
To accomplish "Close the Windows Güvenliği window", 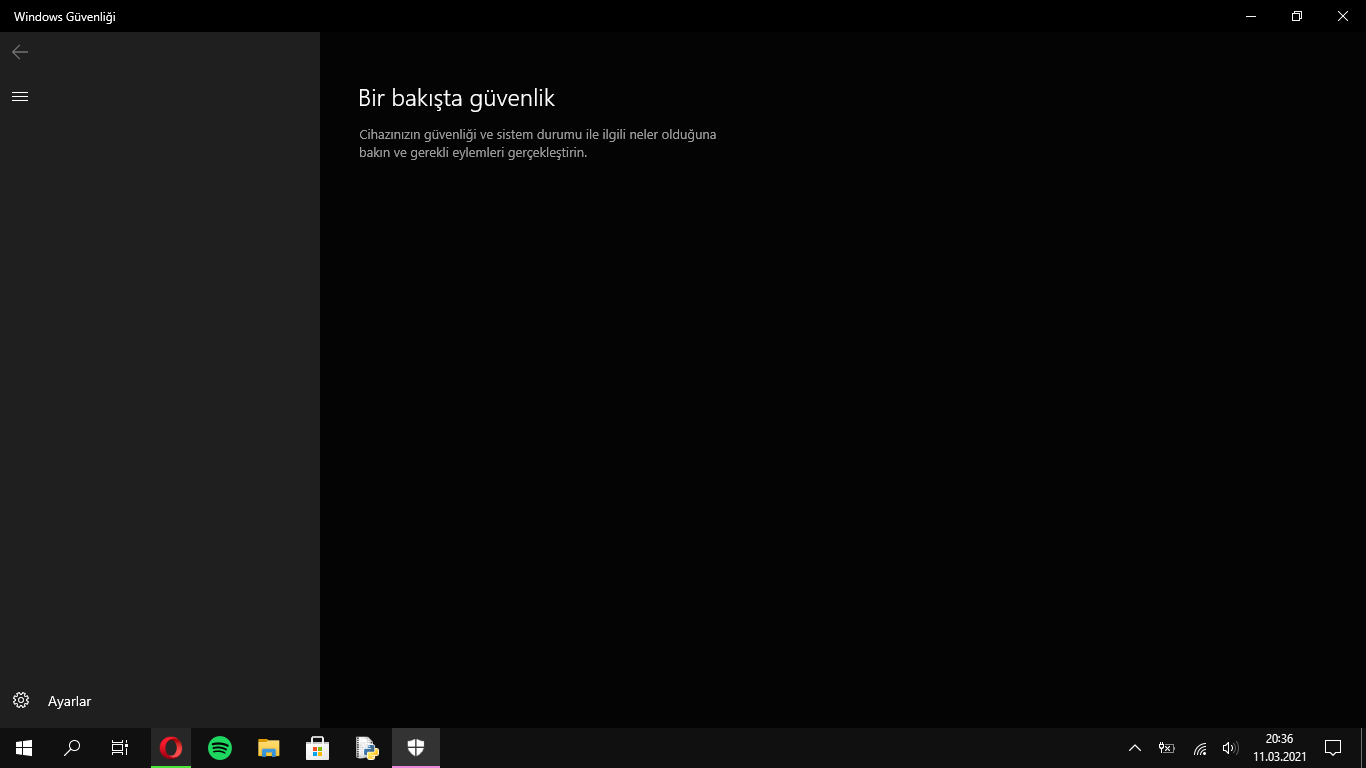I will click(1343, 16).
